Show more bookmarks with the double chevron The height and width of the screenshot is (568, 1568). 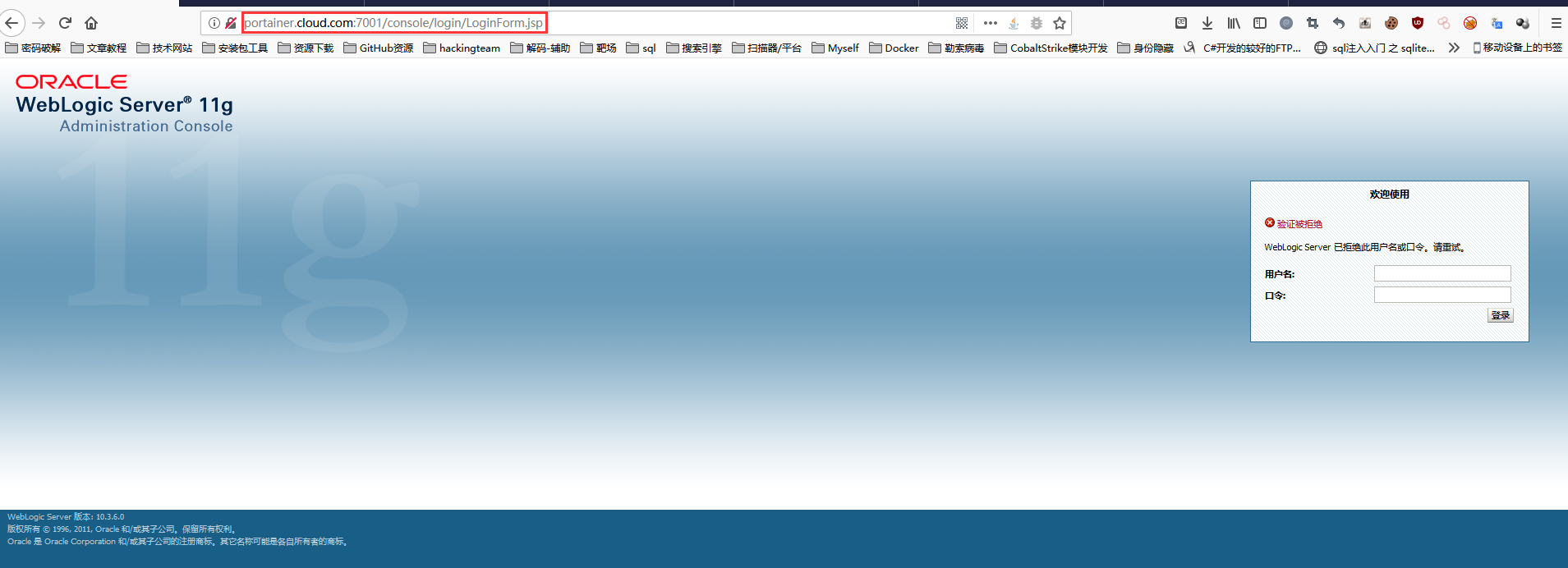point(1454,48)
